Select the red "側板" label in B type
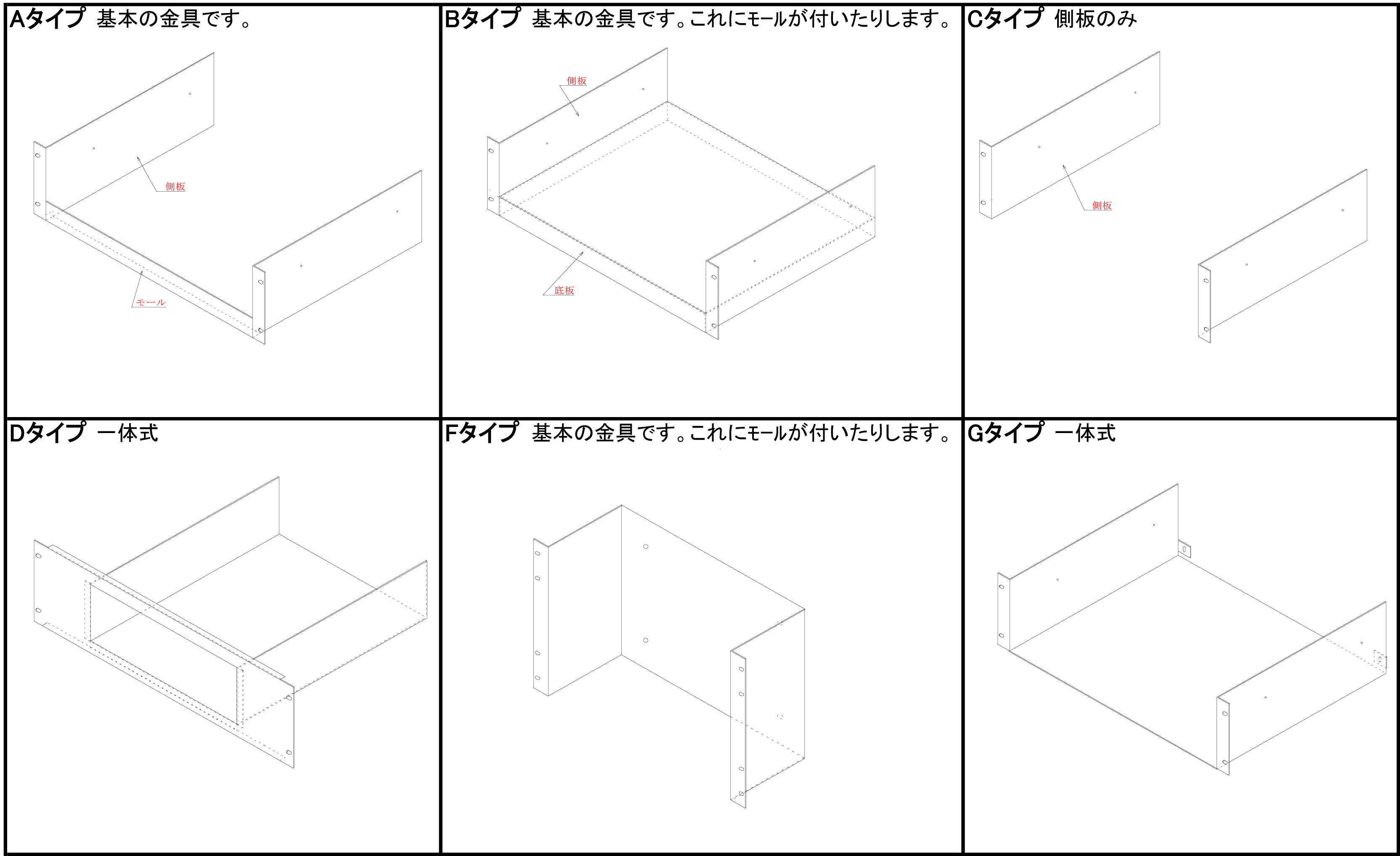Viewport: 1400px width, 856px height. [577, 81]
